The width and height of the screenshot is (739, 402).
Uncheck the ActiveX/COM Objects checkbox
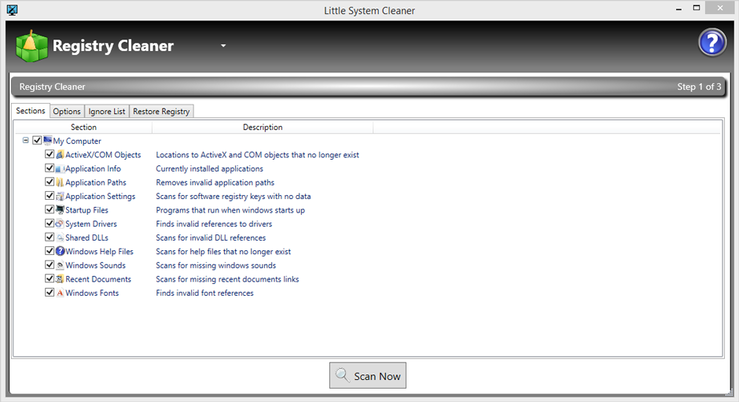pos(49,154)
